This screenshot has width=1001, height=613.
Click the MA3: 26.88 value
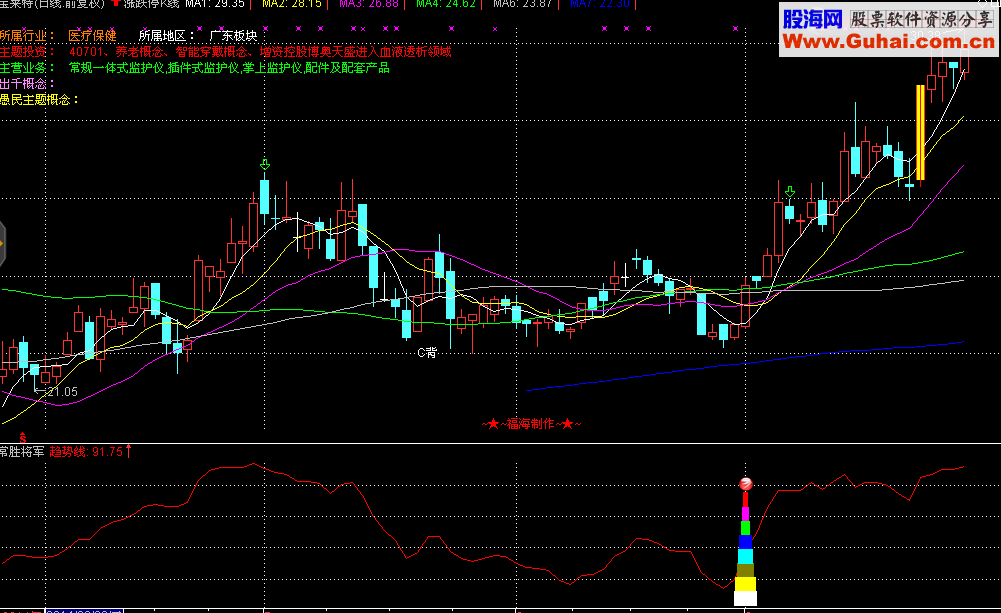tap(369, 4)
